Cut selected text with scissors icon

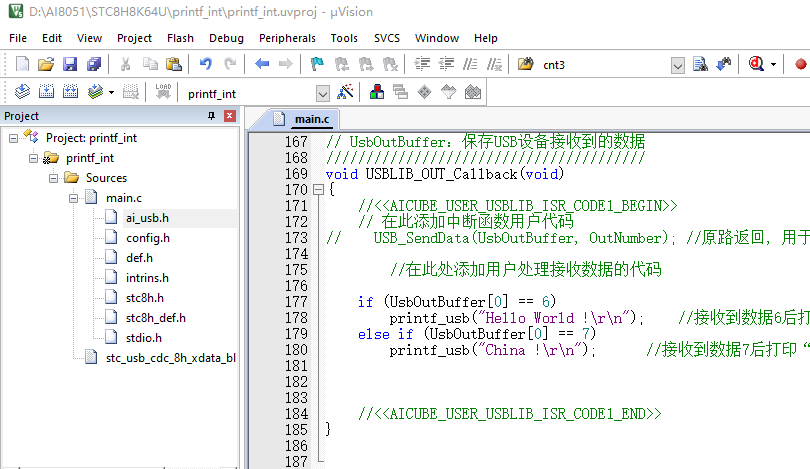pos(125,64)
